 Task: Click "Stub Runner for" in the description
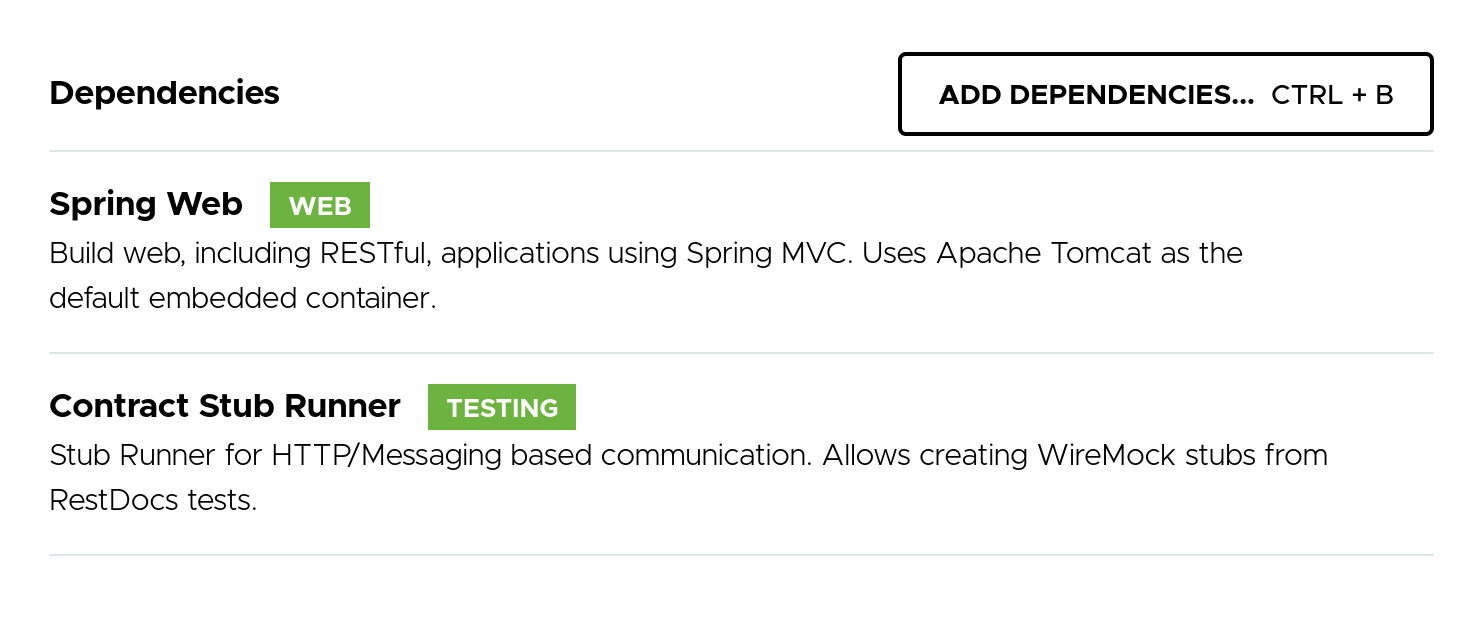pyautogui.click(x=156, y=456)
